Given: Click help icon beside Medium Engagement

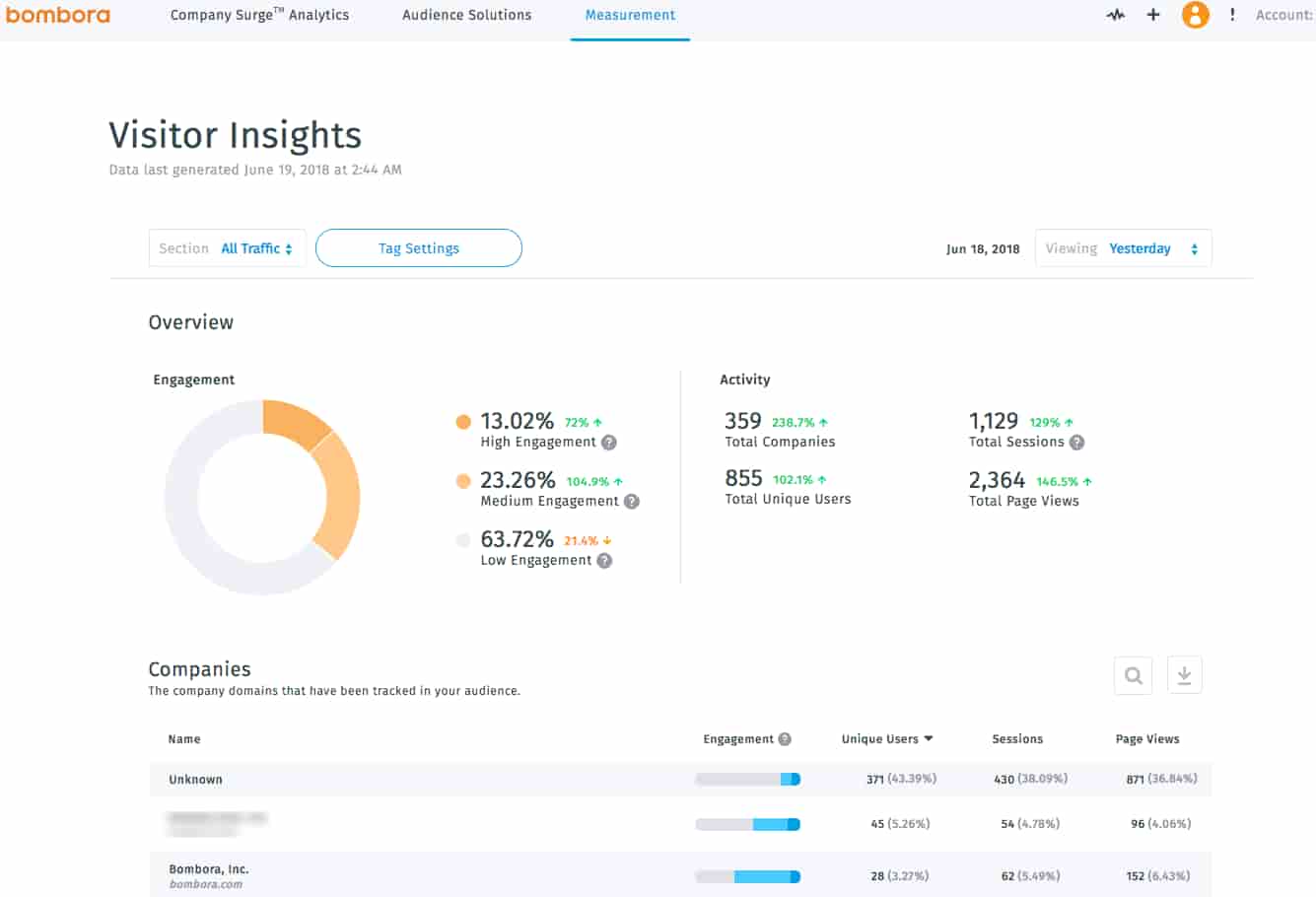Looking at the screenshot, I should coord(632,502).
